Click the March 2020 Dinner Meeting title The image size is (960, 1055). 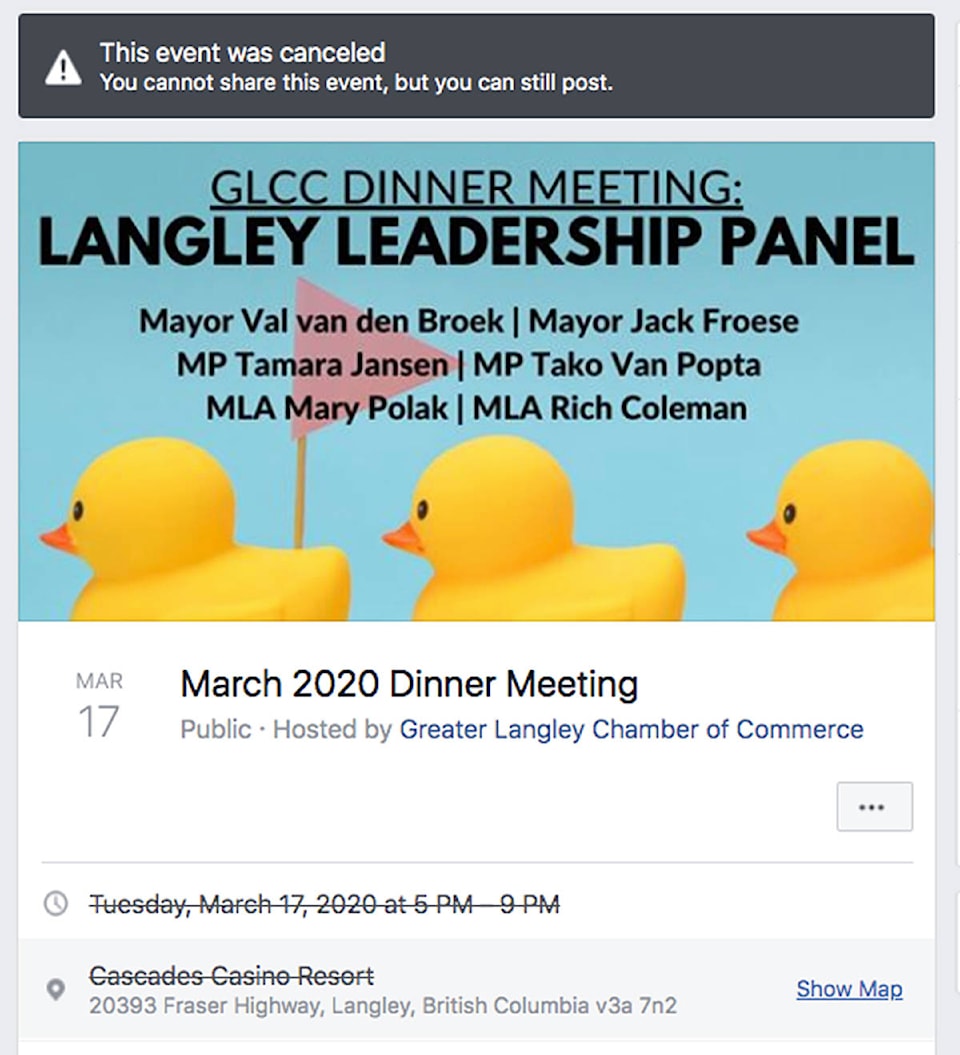tap(409, 684)
